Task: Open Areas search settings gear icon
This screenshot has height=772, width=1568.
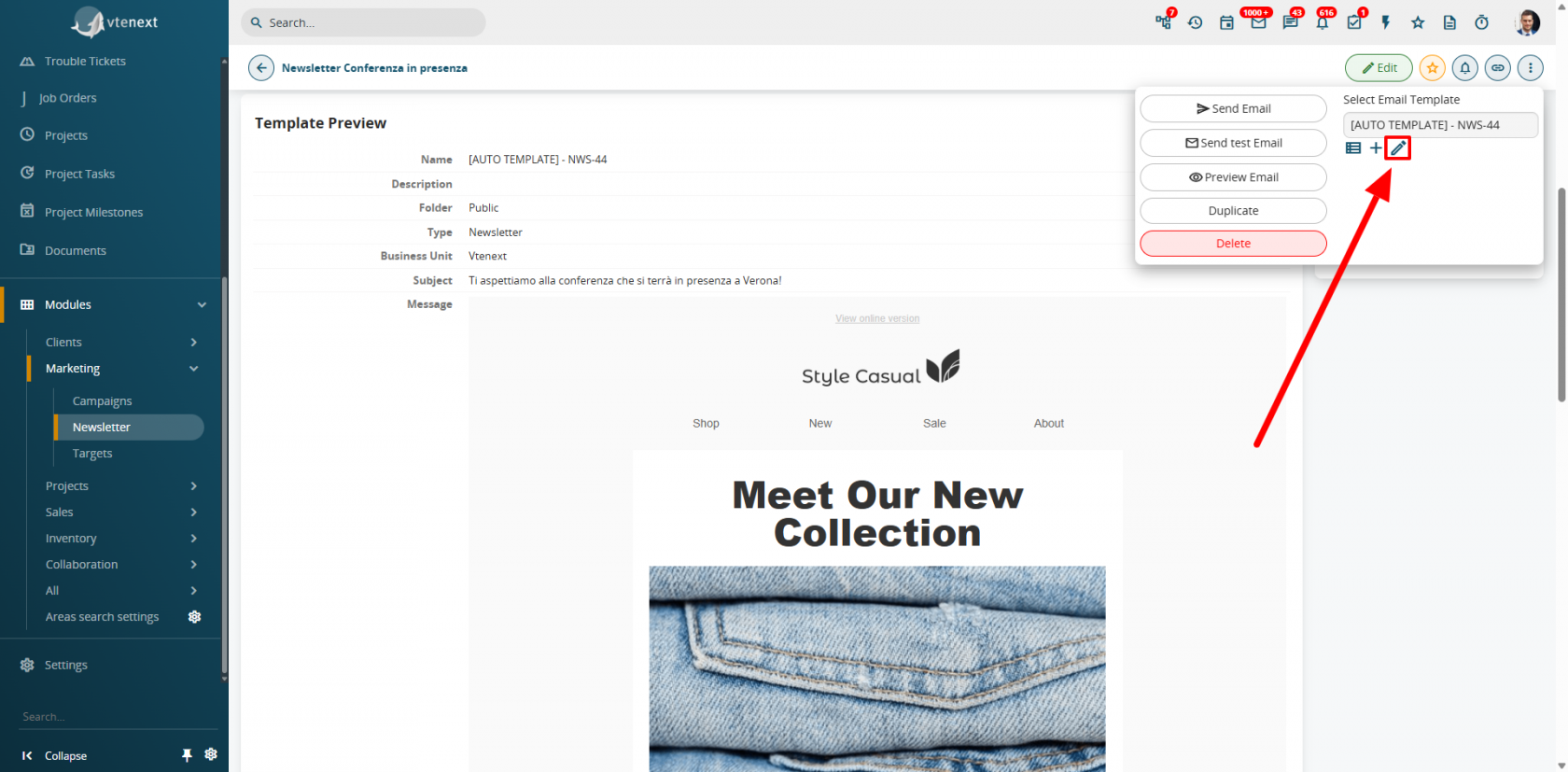Action: click(195, 617)
